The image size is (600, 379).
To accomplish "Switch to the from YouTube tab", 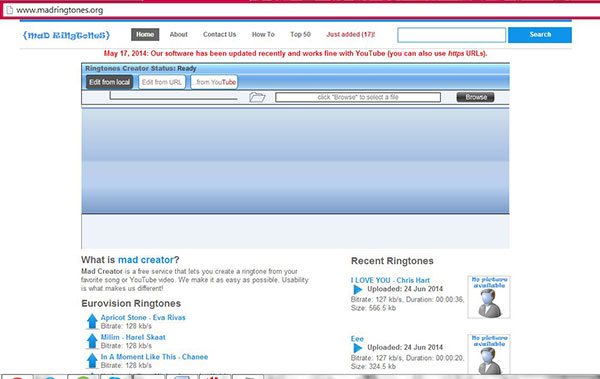I will pos(214,82).
